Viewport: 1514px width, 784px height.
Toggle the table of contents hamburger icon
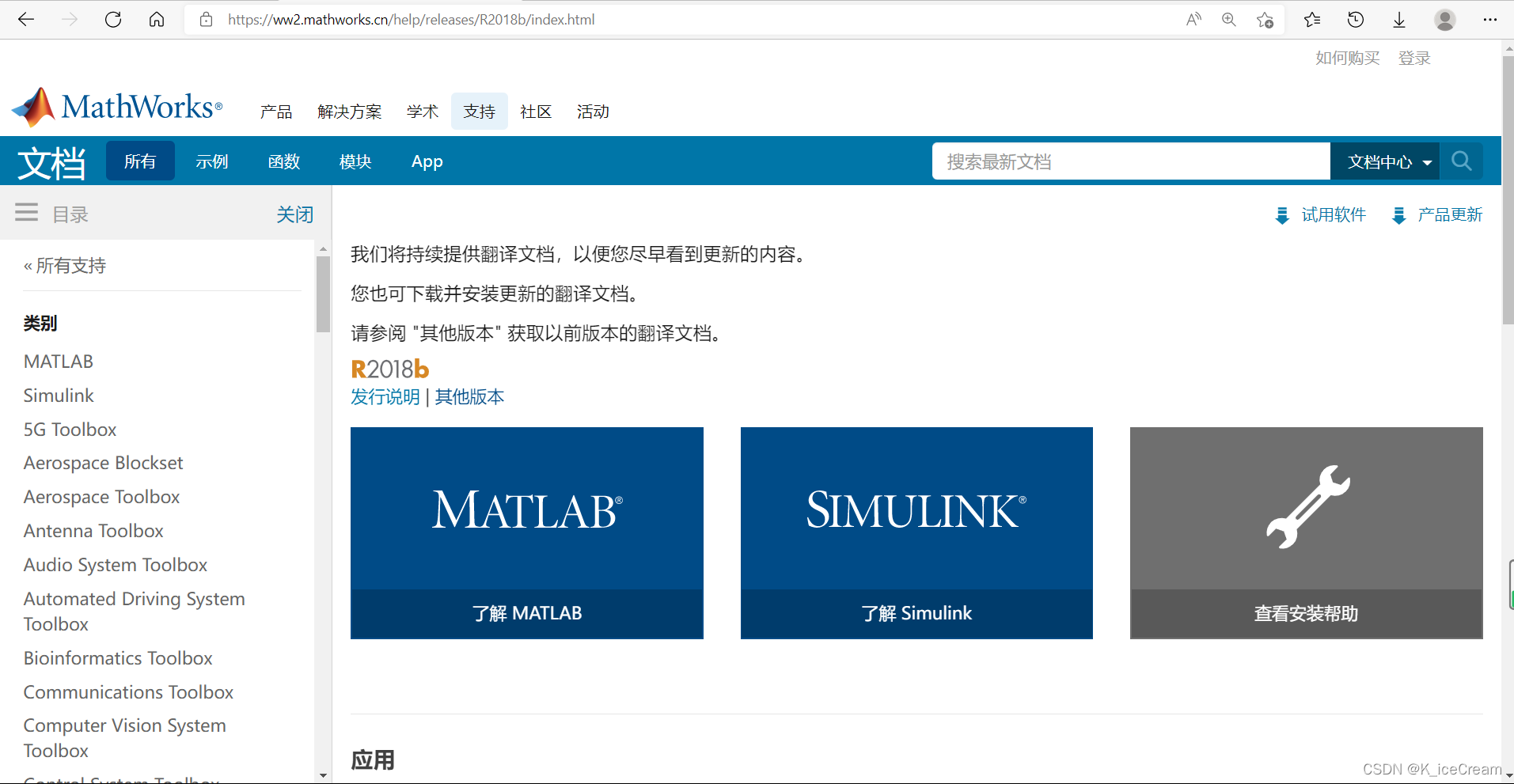26,213
